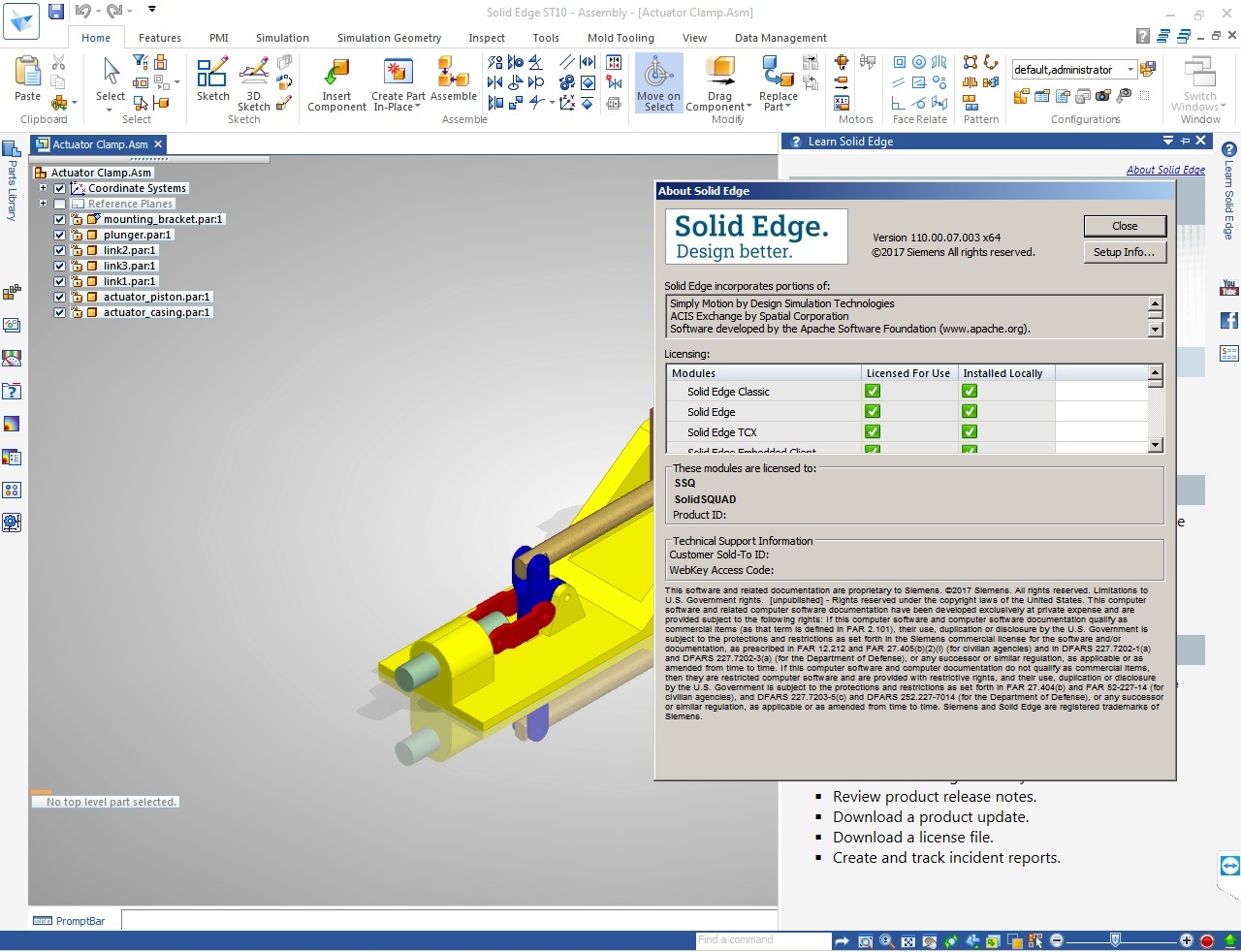Click the incorporated portions list down scroll arrow
Viewport: 1241px width, 952px height.
(x=1155, y=330)
